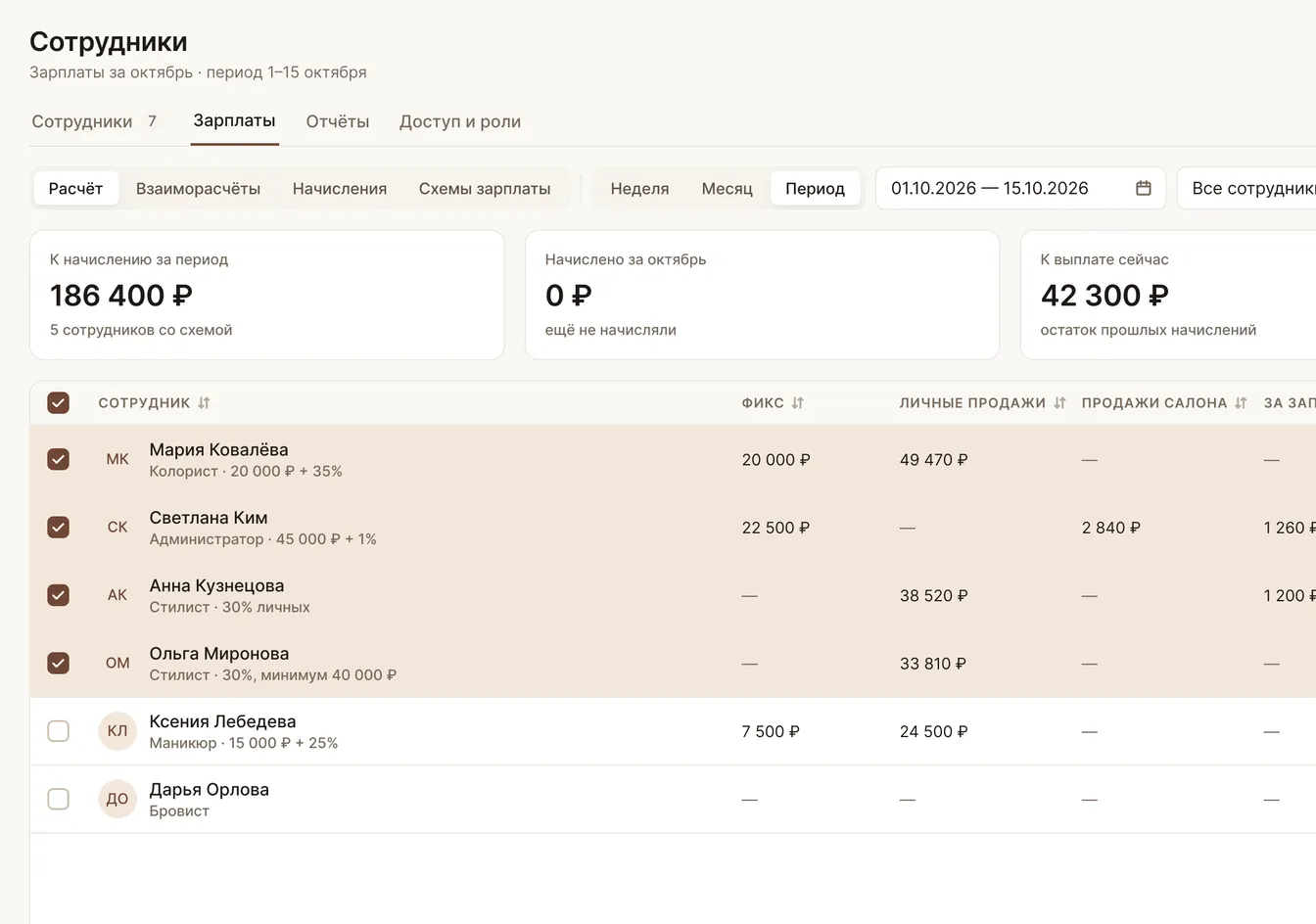Click the КЛ avatar of Ксения Лебедева
This screenshot has height=924, width=1316.
tap(117, 731)
